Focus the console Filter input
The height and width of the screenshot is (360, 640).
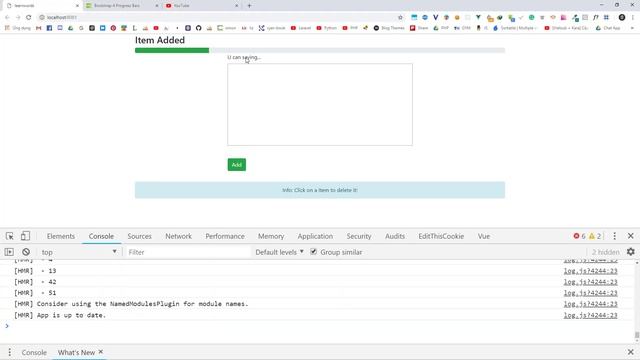[188, 252]
